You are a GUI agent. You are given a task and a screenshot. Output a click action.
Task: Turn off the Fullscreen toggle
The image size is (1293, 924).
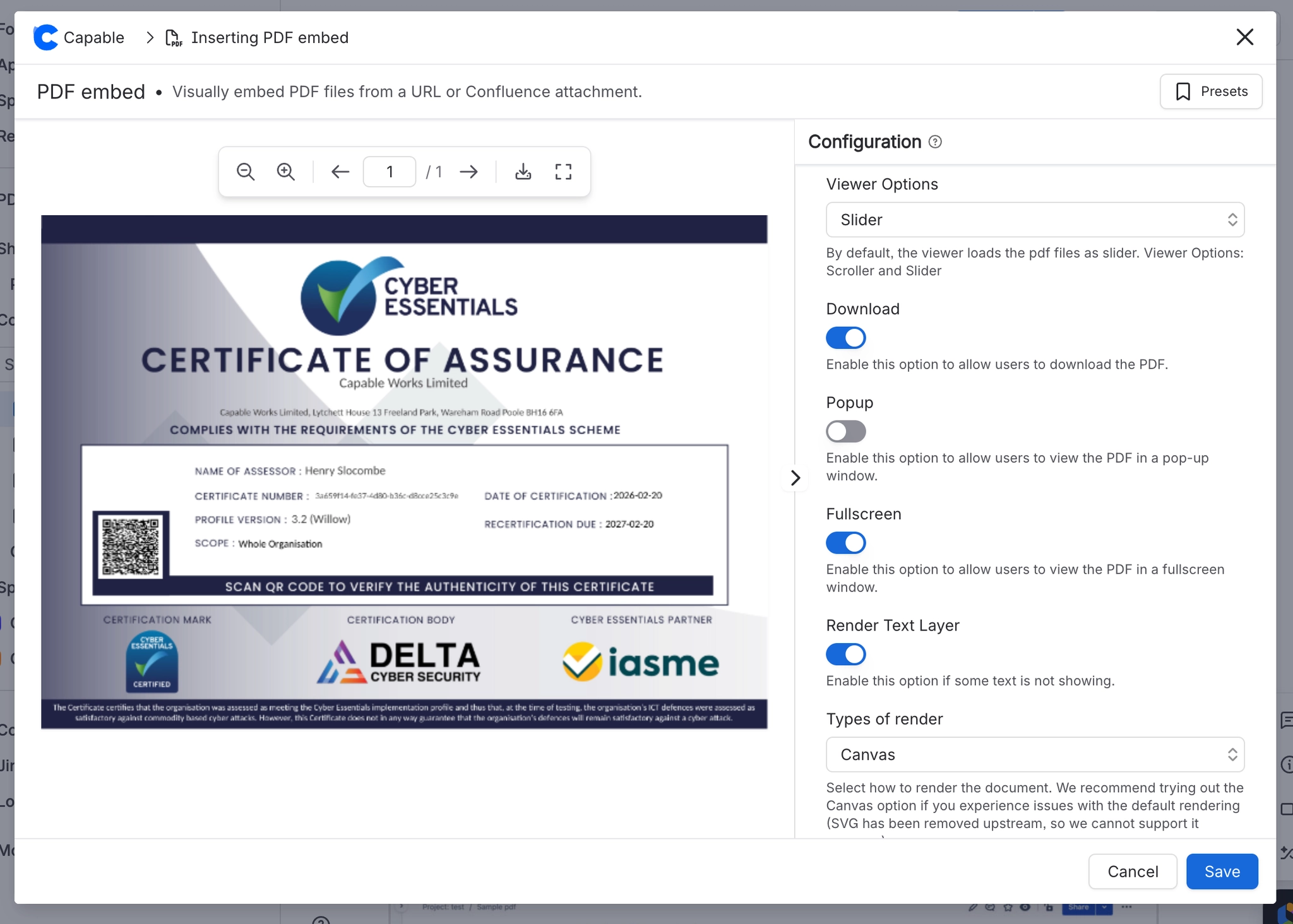(x=846, y=543)
